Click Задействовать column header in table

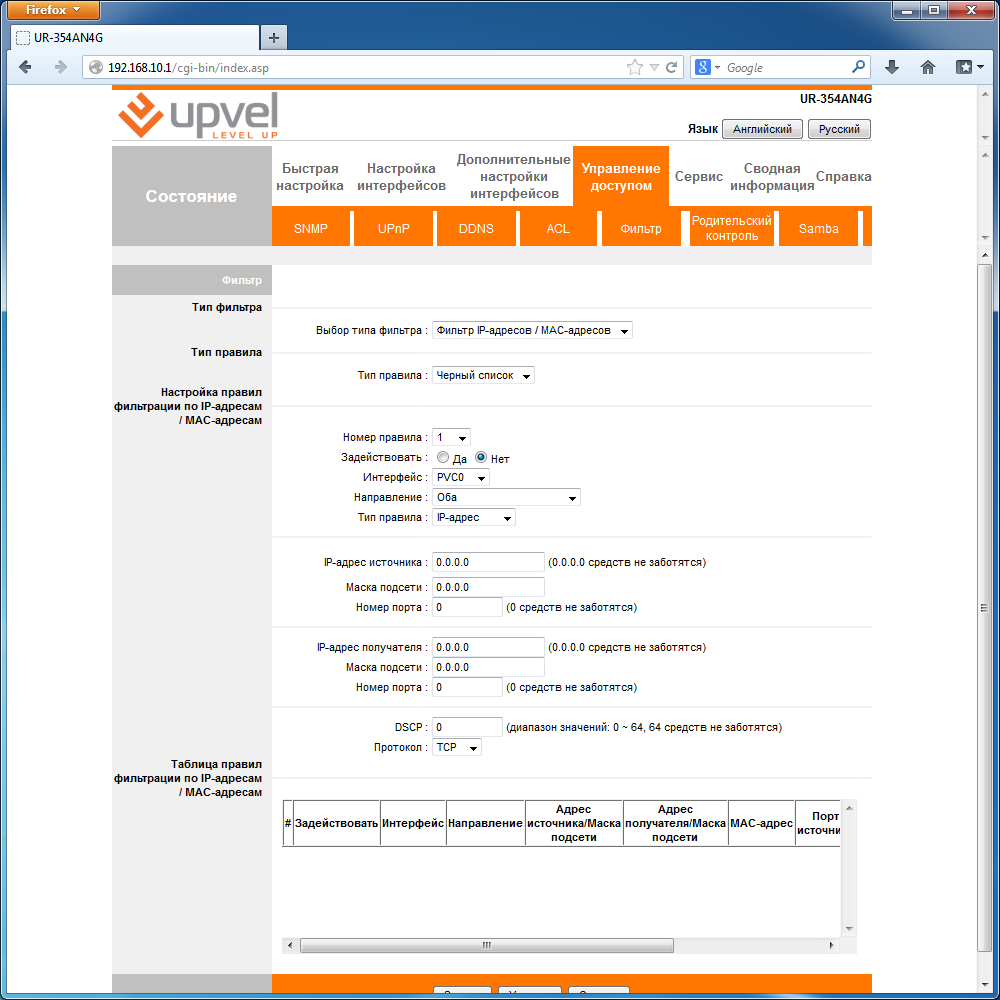point(336,823)
